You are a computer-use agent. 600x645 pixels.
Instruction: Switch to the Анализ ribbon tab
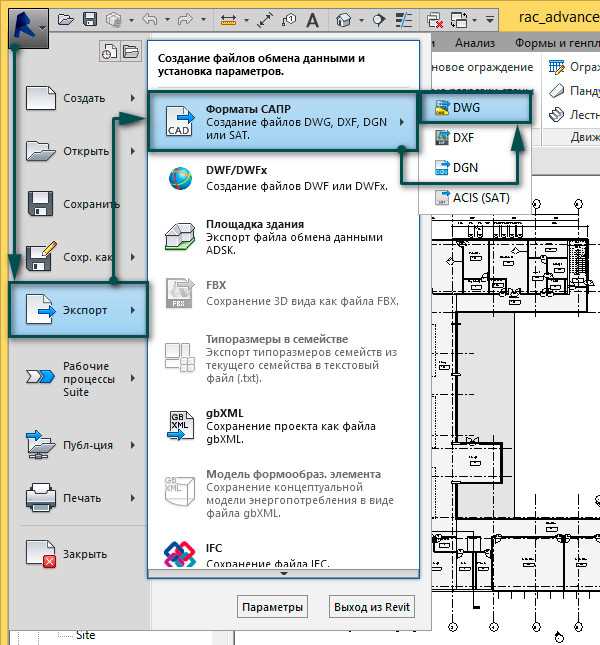(x=475, y=43)
